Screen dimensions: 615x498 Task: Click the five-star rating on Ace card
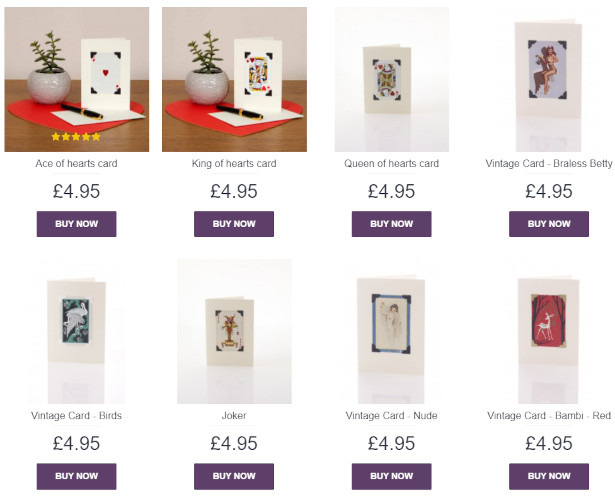click(76, 136)
